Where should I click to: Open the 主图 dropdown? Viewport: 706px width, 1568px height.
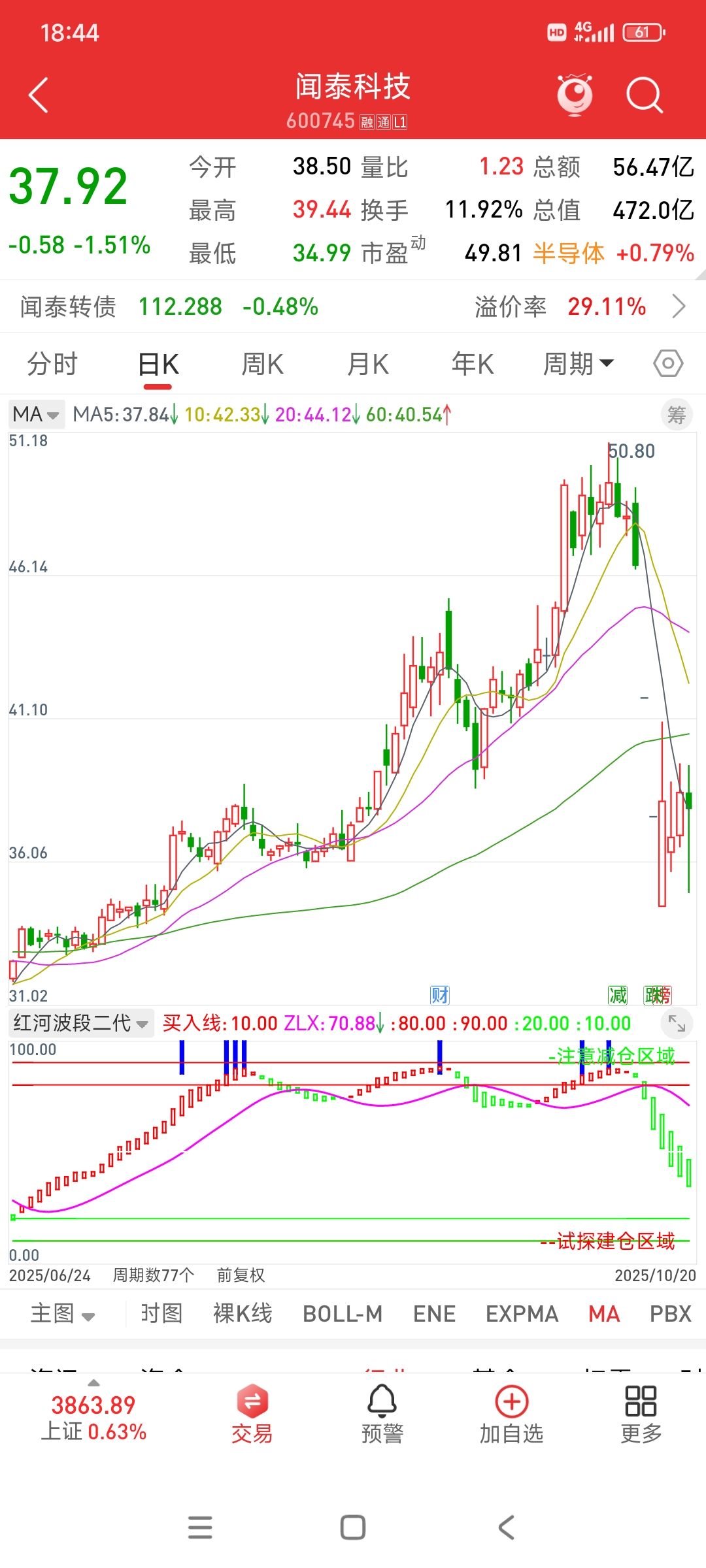pyautogui.click(x=63, y=1314)
